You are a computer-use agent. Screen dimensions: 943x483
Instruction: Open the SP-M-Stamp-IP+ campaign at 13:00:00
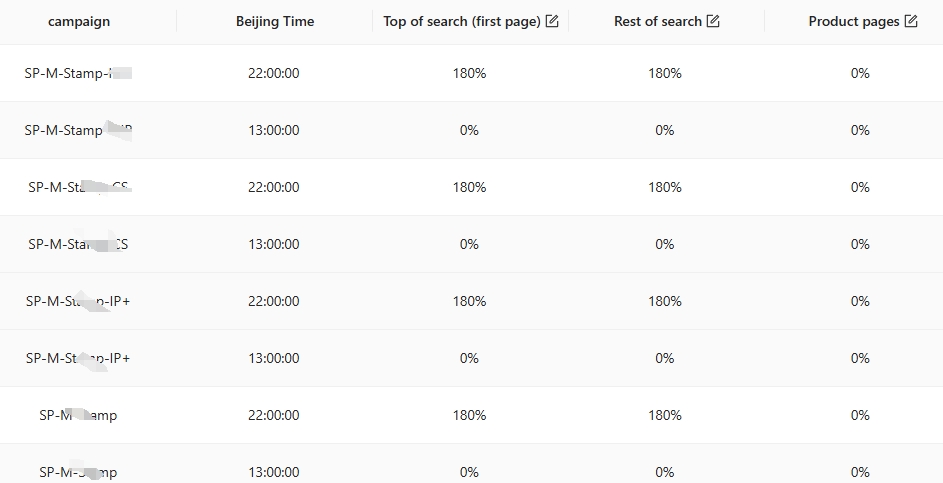(78, 358)
